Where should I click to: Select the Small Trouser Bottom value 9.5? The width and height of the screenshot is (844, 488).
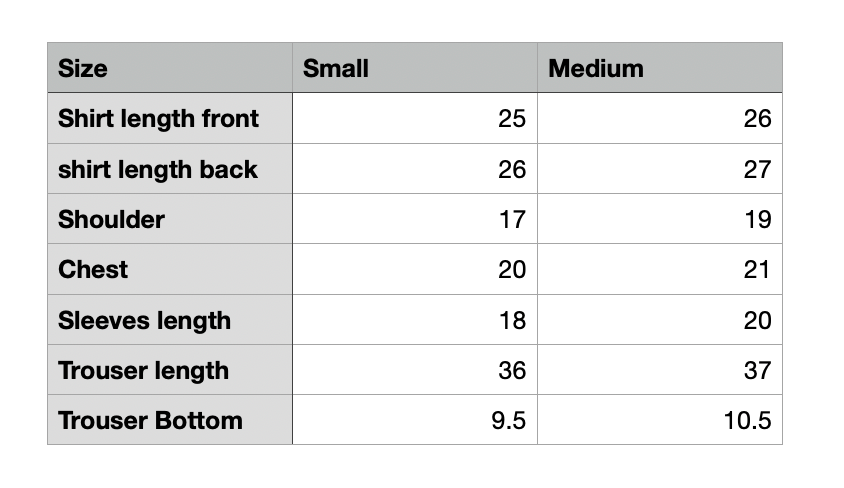pyautogui.click(x=415, y=420)
